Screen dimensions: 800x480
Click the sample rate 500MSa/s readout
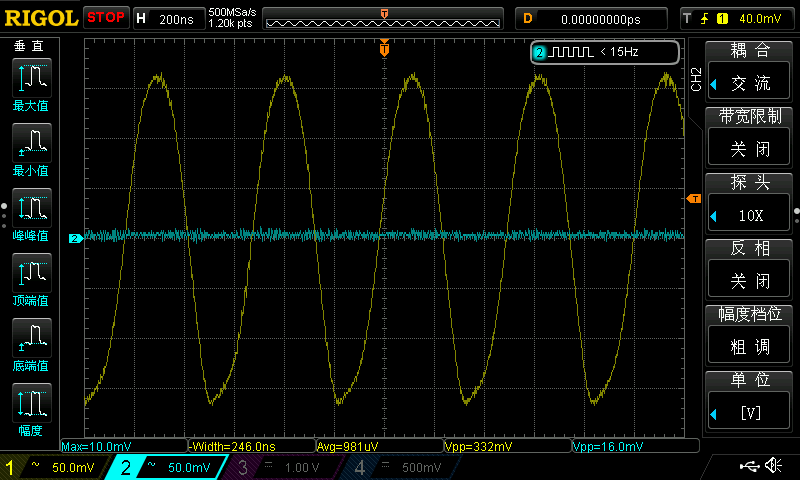point(232,12)
